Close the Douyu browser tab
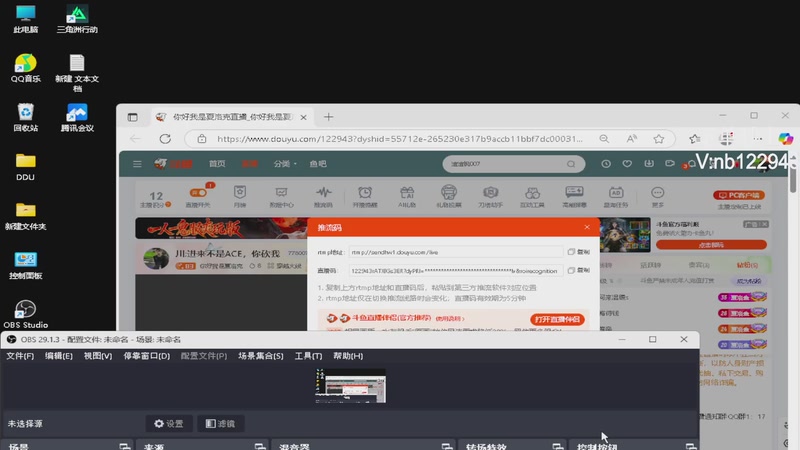 click(x=304, y=117)
